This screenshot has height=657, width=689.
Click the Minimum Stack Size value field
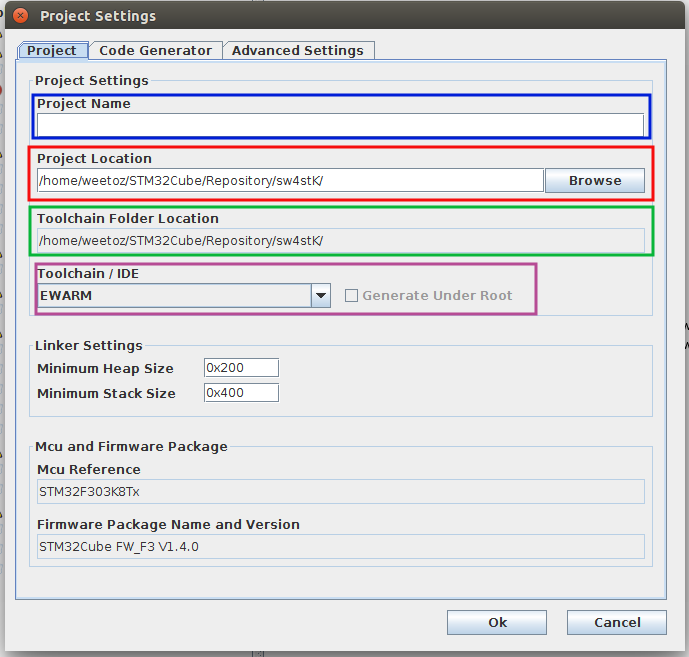(x=241, y=393)
